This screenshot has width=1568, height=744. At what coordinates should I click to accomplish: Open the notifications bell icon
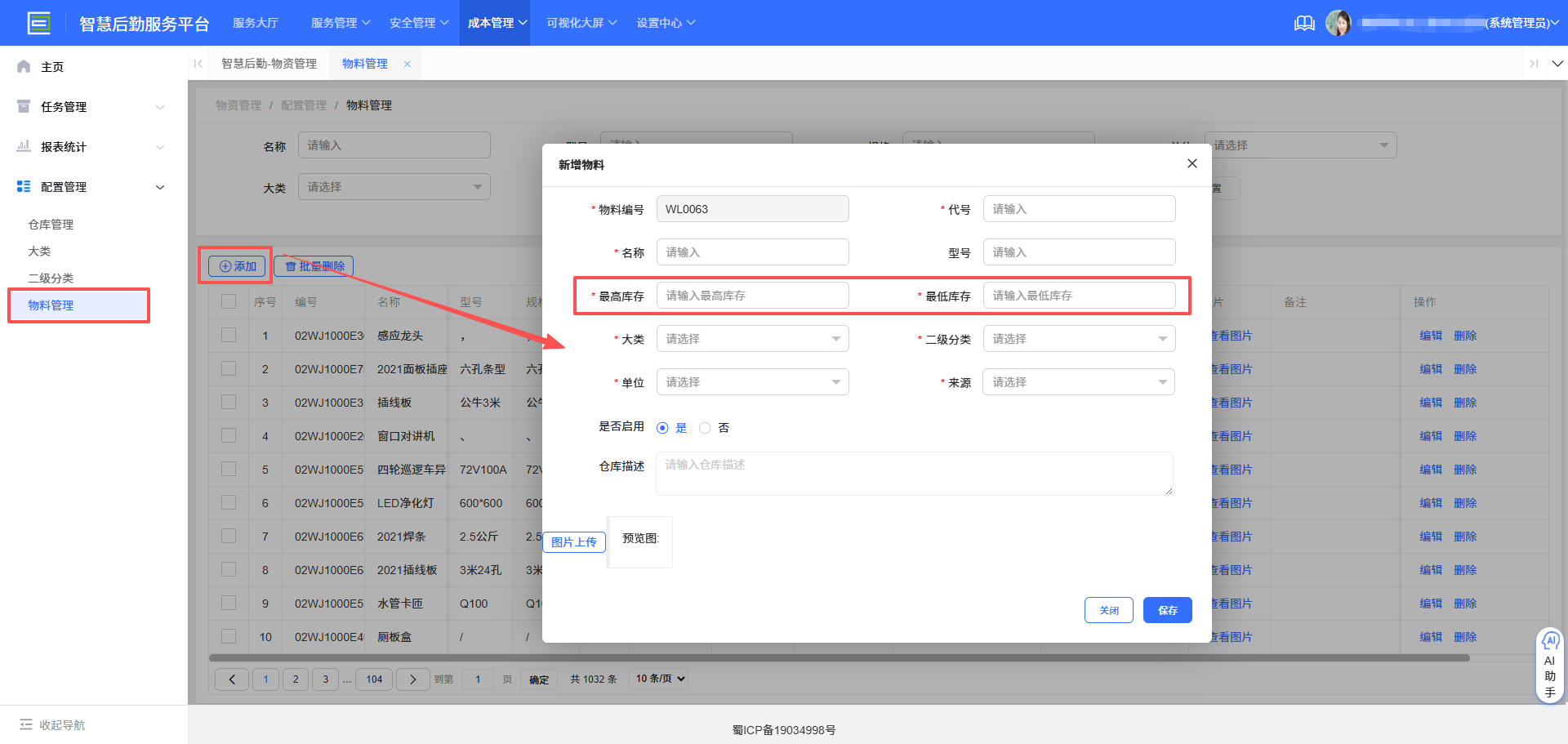click(x=1304, y=23)
